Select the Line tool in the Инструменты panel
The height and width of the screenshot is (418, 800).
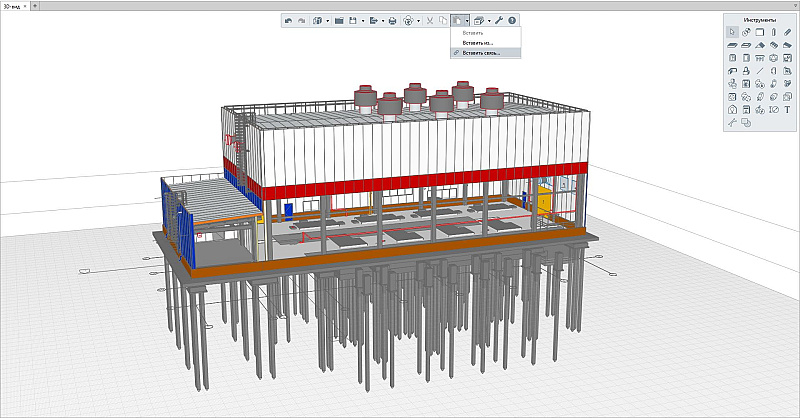(x=760, y=71)
